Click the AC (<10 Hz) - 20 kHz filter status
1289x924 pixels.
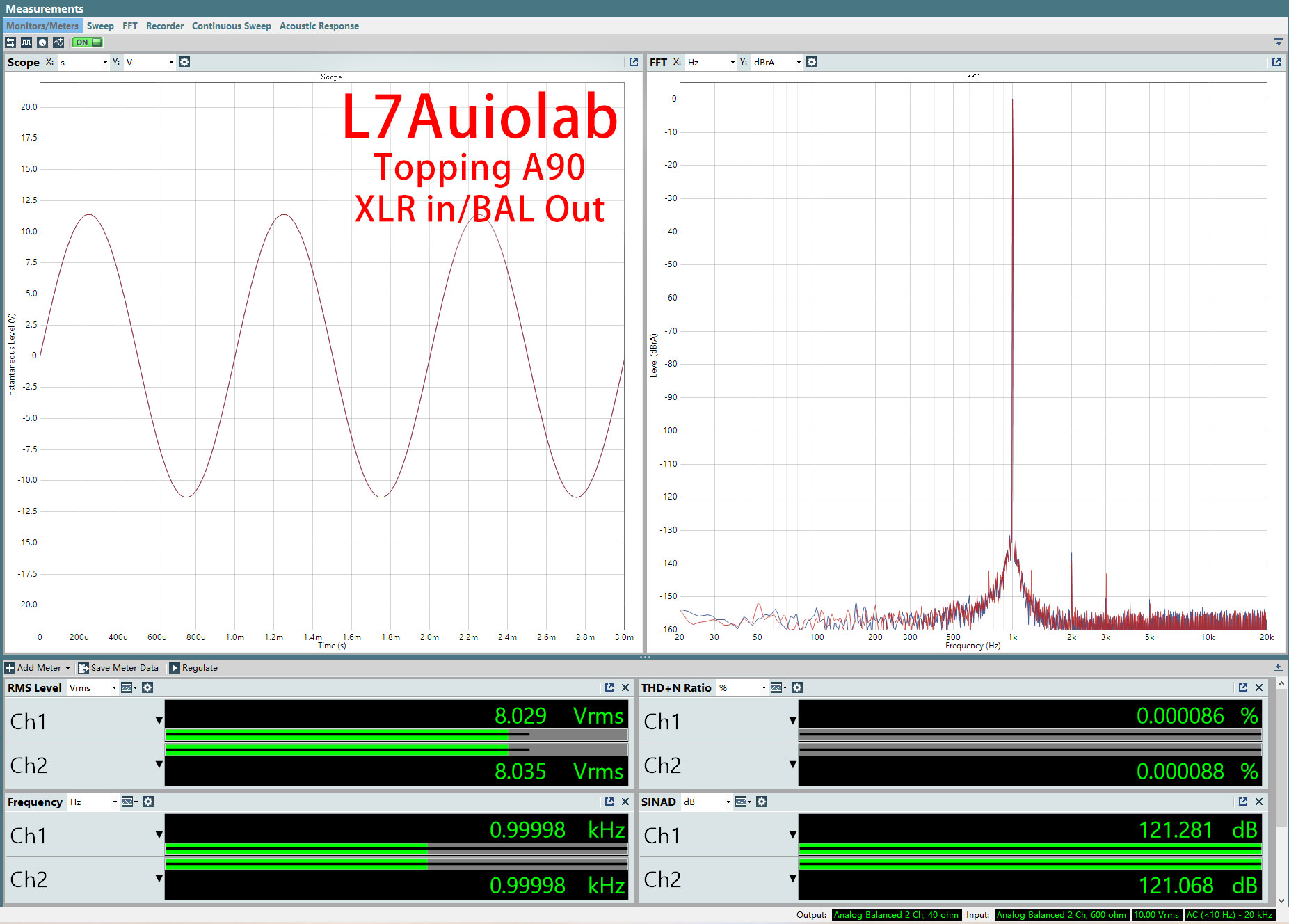click(x=1229, y=915)
